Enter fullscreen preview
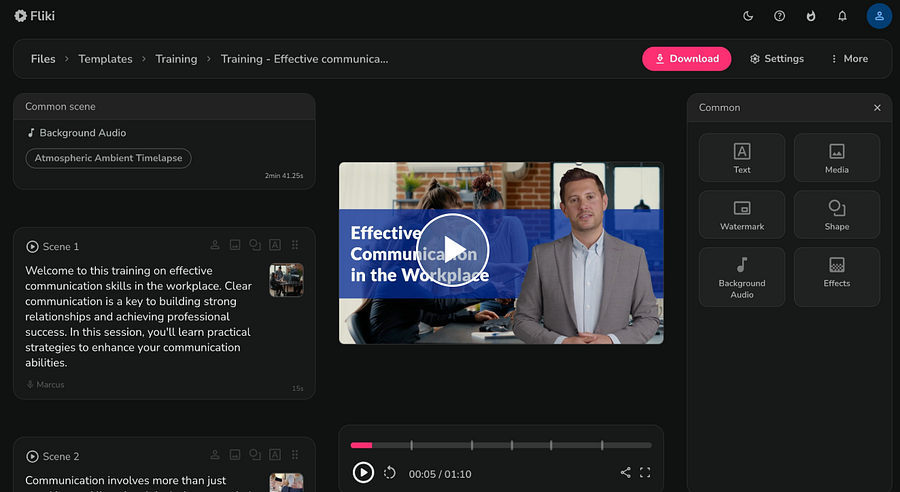Viewport: 900px width, 492px height. click(645, 472)
